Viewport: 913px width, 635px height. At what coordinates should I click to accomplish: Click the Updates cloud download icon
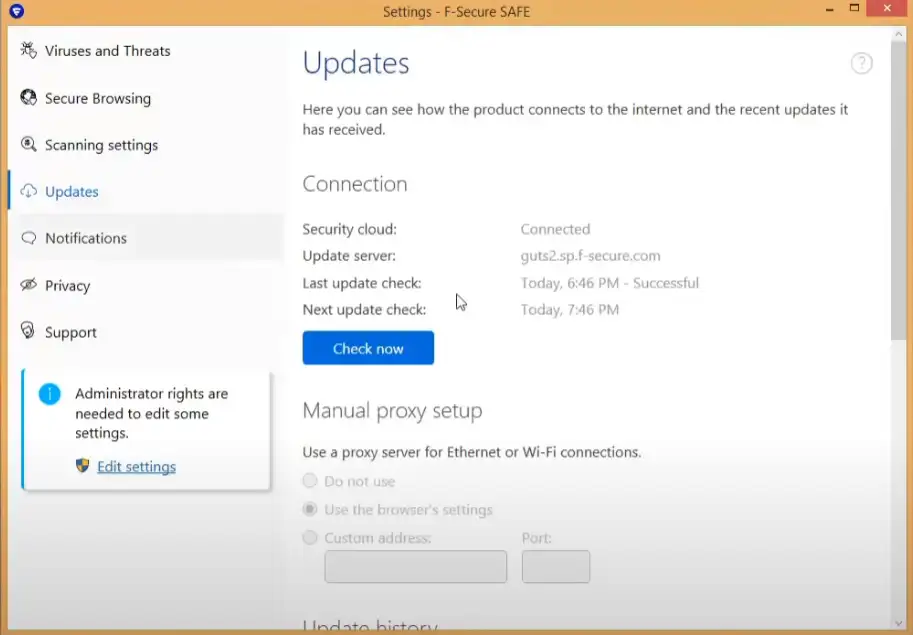[x=28, y=192]
